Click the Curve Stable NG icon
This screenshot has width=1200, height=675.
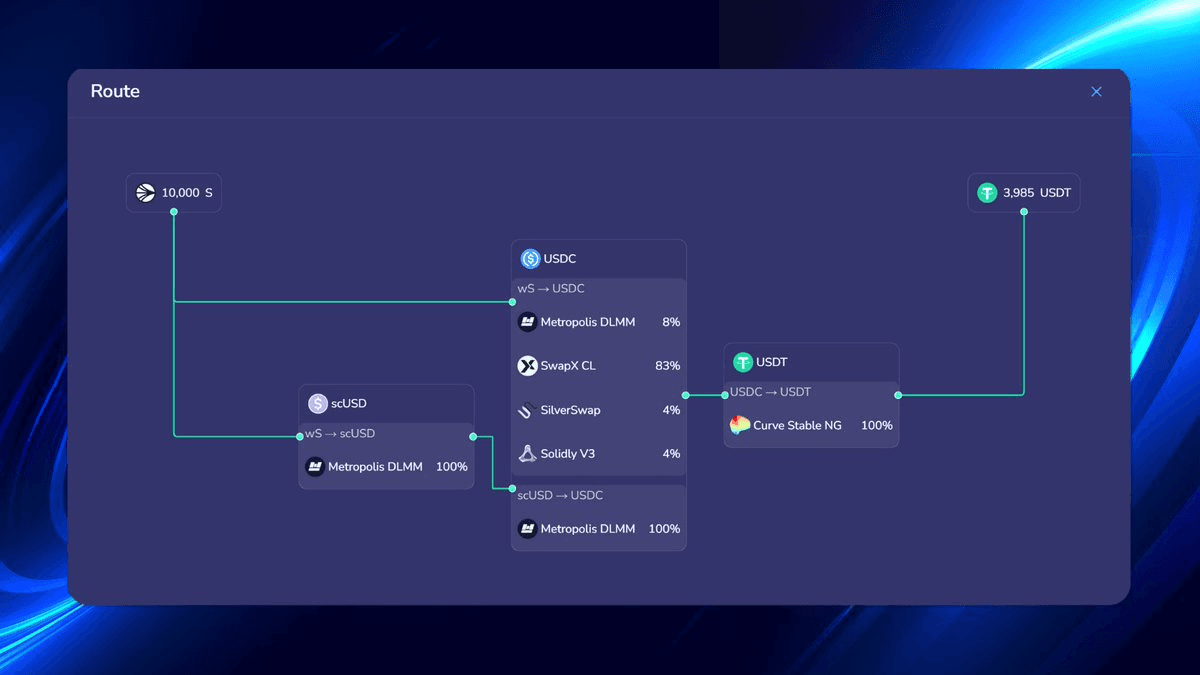click(740, 425)
